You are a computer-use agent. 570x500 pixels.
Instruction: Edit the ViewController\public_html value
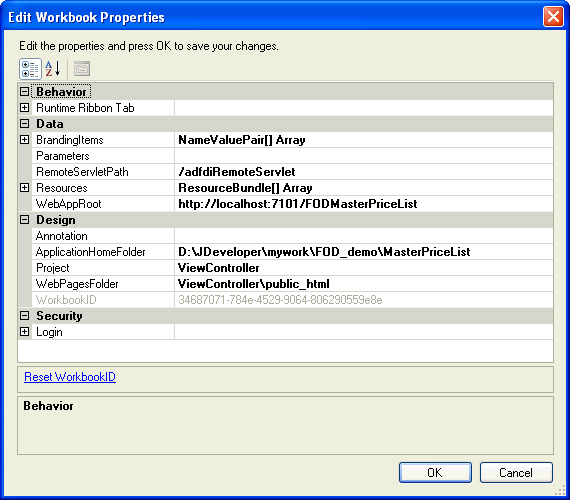364,284
